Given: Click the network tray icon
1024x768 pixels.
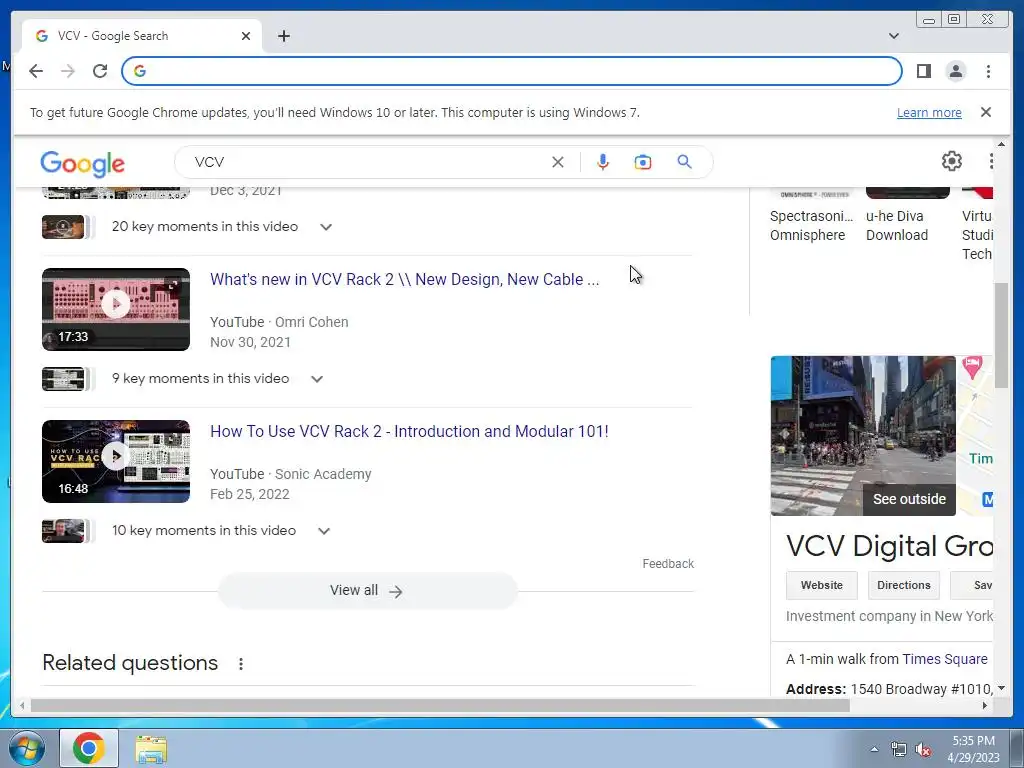Looking at the screenshot, I should (x=899, y=749).
